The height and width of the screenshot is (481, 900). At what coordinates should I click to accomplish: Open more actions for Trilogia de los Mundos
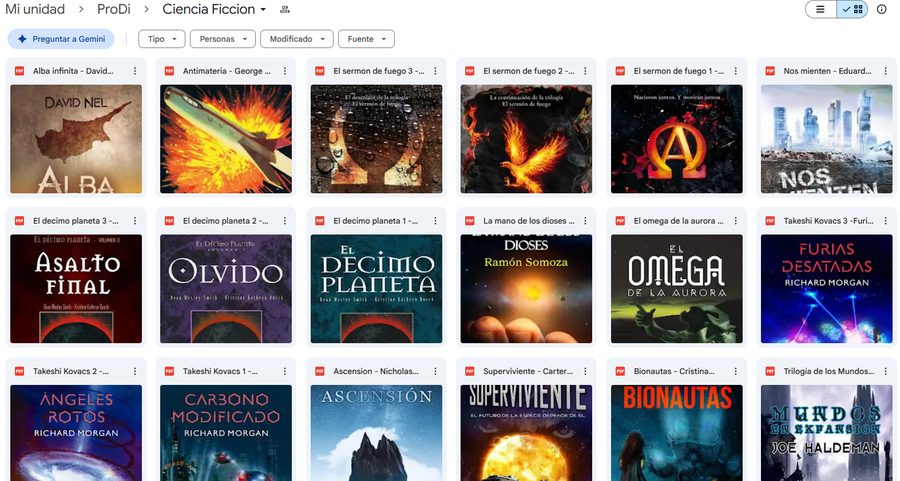(886, 371)
